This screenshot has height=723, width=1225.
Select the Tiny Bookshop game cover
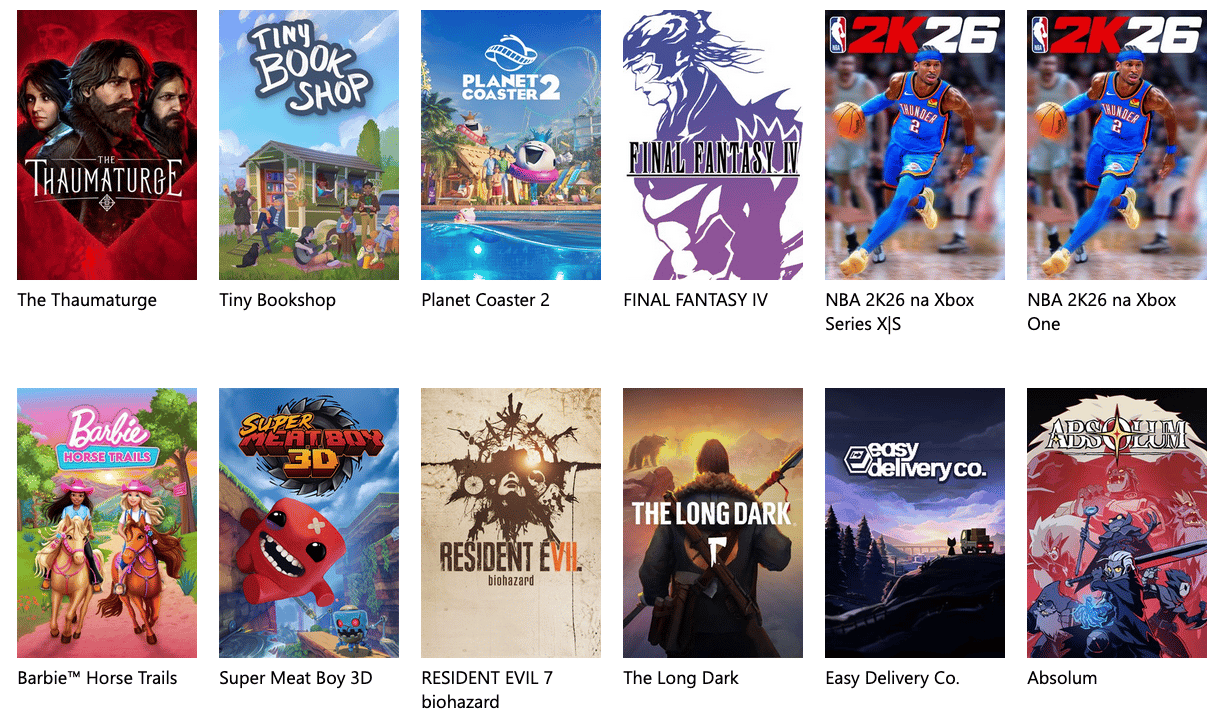309,145
